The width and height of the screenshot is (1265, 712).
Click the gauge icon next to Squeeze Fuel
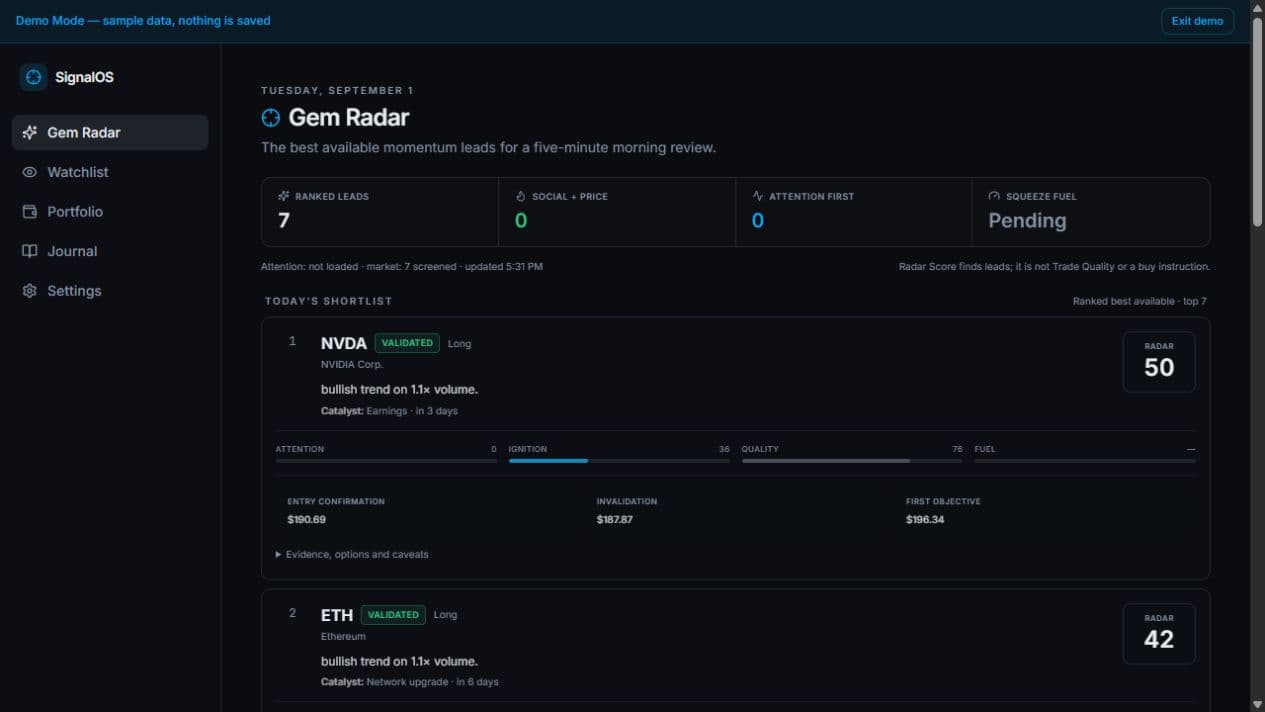tap(994, 196)
